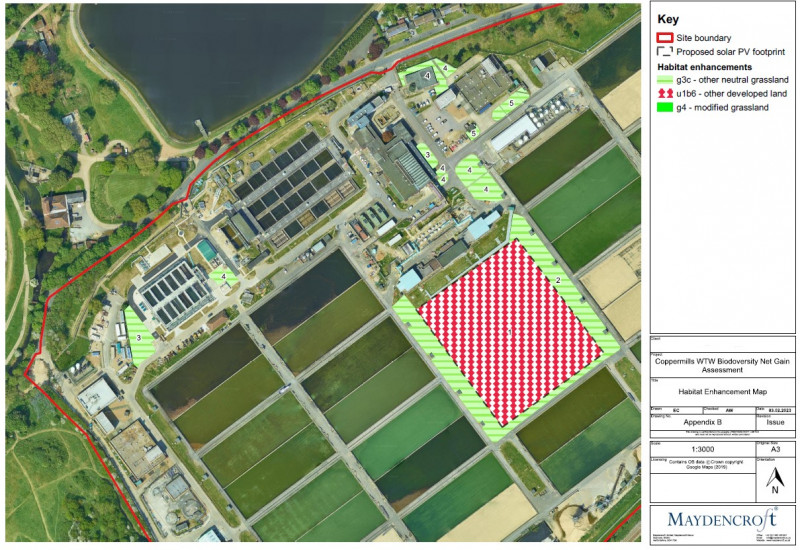Click the dashed Proposed solar PV footprint symbol
This screenshot has height=550, width=800.
[665, 52]
